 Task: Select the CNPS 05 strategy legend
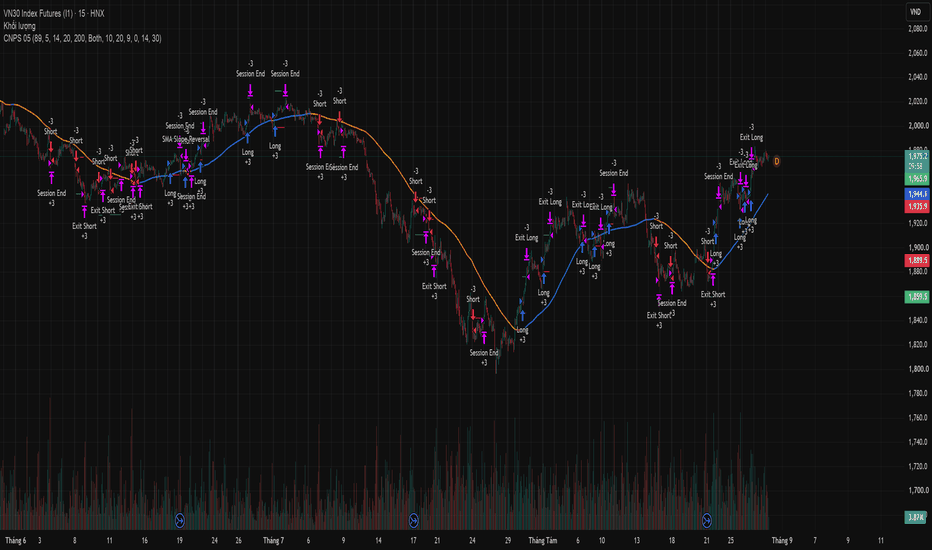click(82, 38)
